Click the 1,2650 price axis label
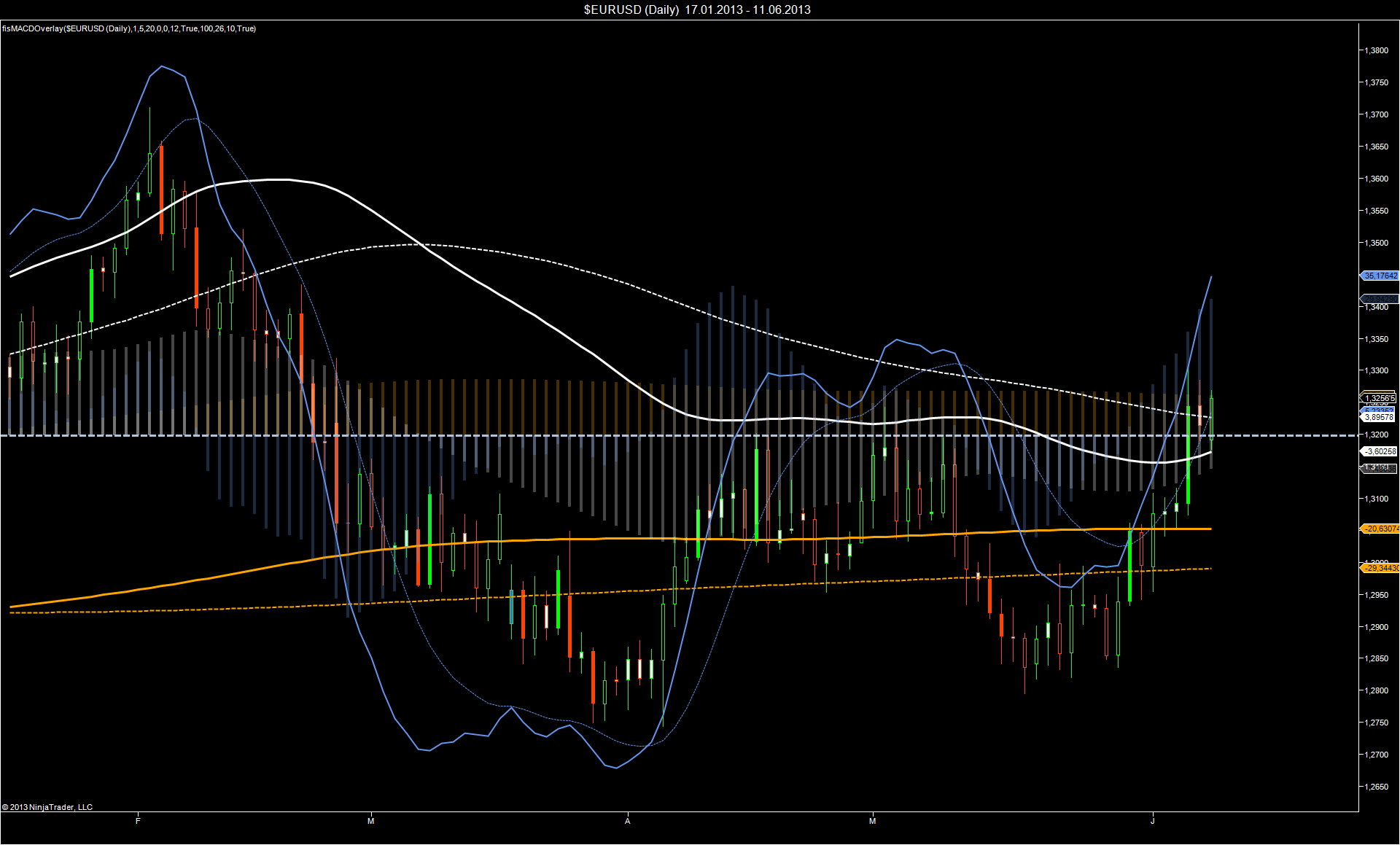 click(x=1377, y=787)
